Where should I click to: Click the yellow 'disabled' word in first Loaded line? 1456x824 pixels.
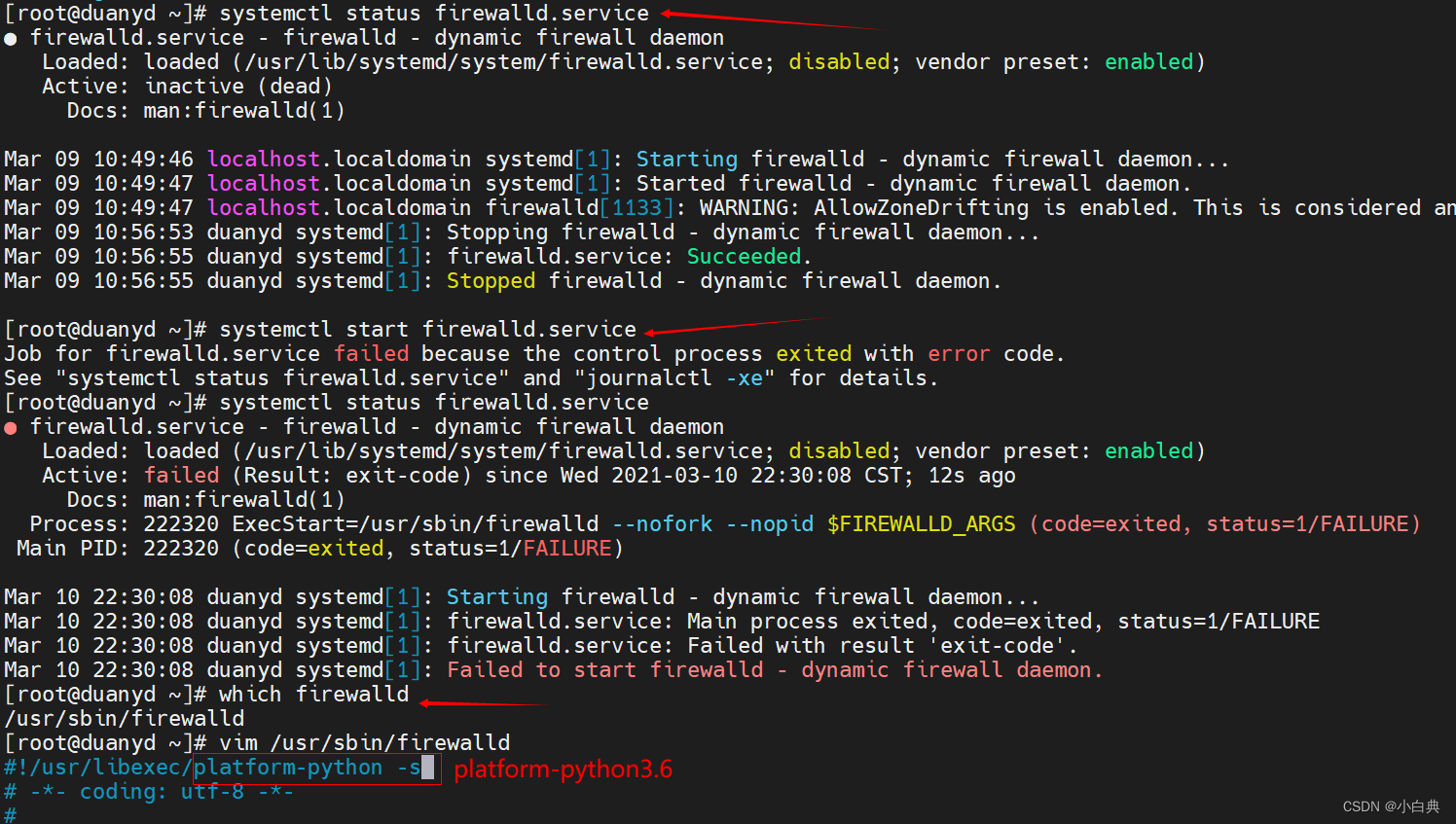839,62
